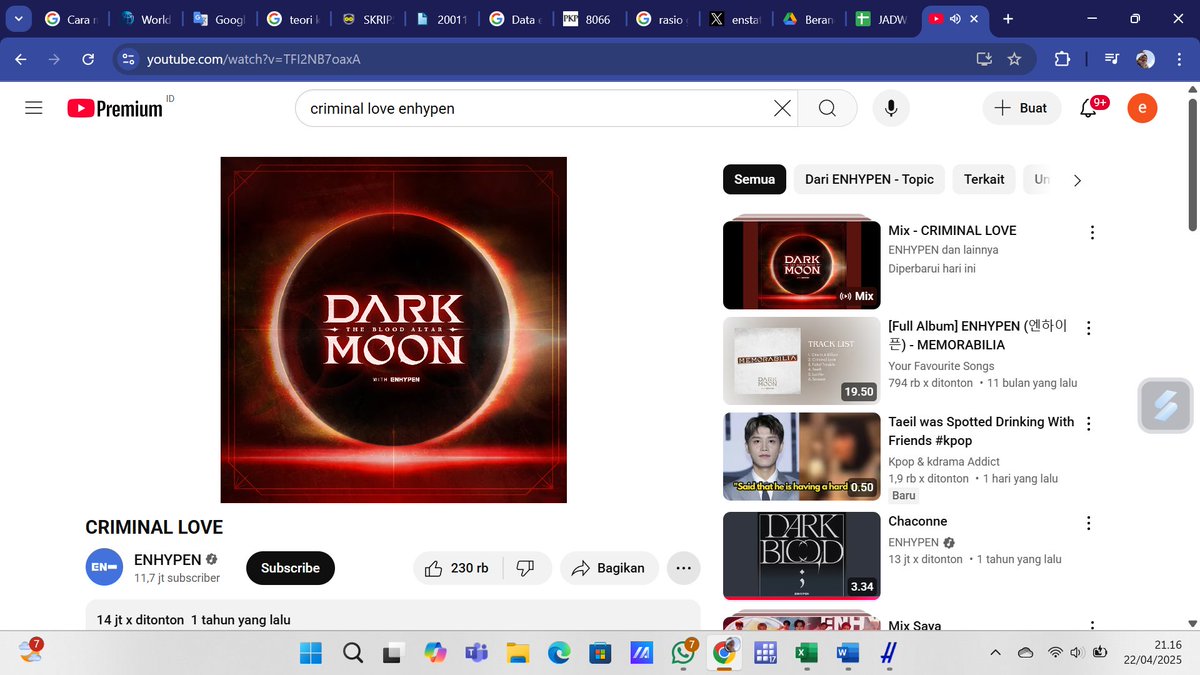Open ENHYPEN channel avatar
This screenshot has width=1200, height=675.
pyautogui.click(x=104, y=567)
